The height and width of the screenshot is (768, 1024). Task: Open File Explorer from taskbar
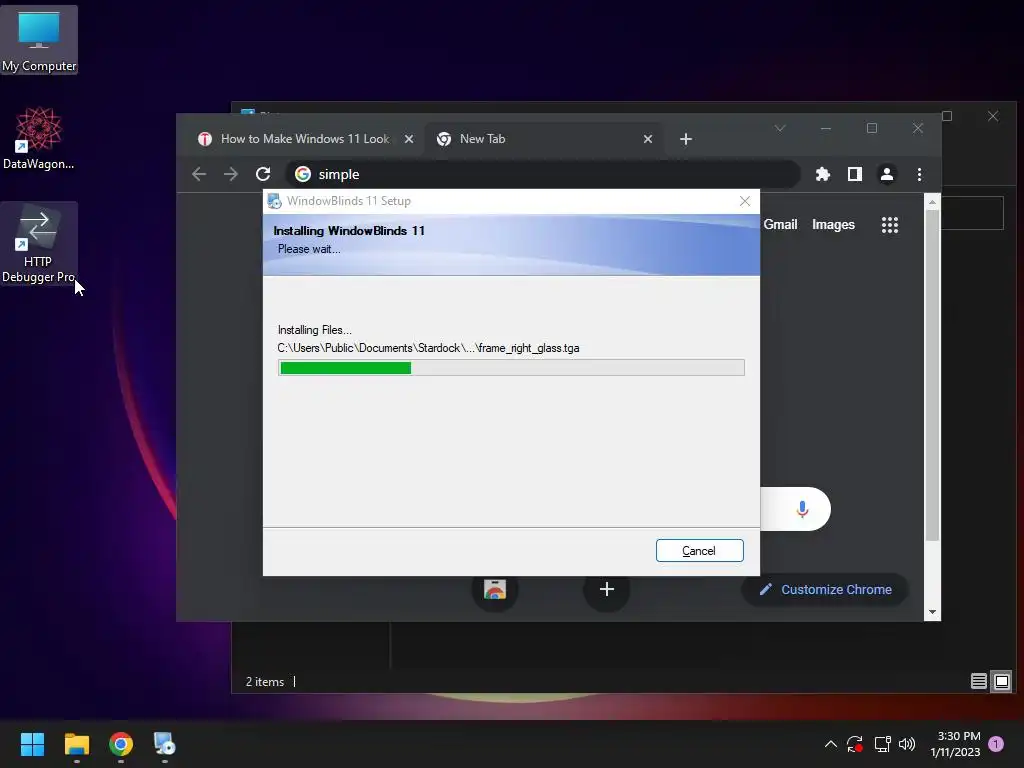76,744
